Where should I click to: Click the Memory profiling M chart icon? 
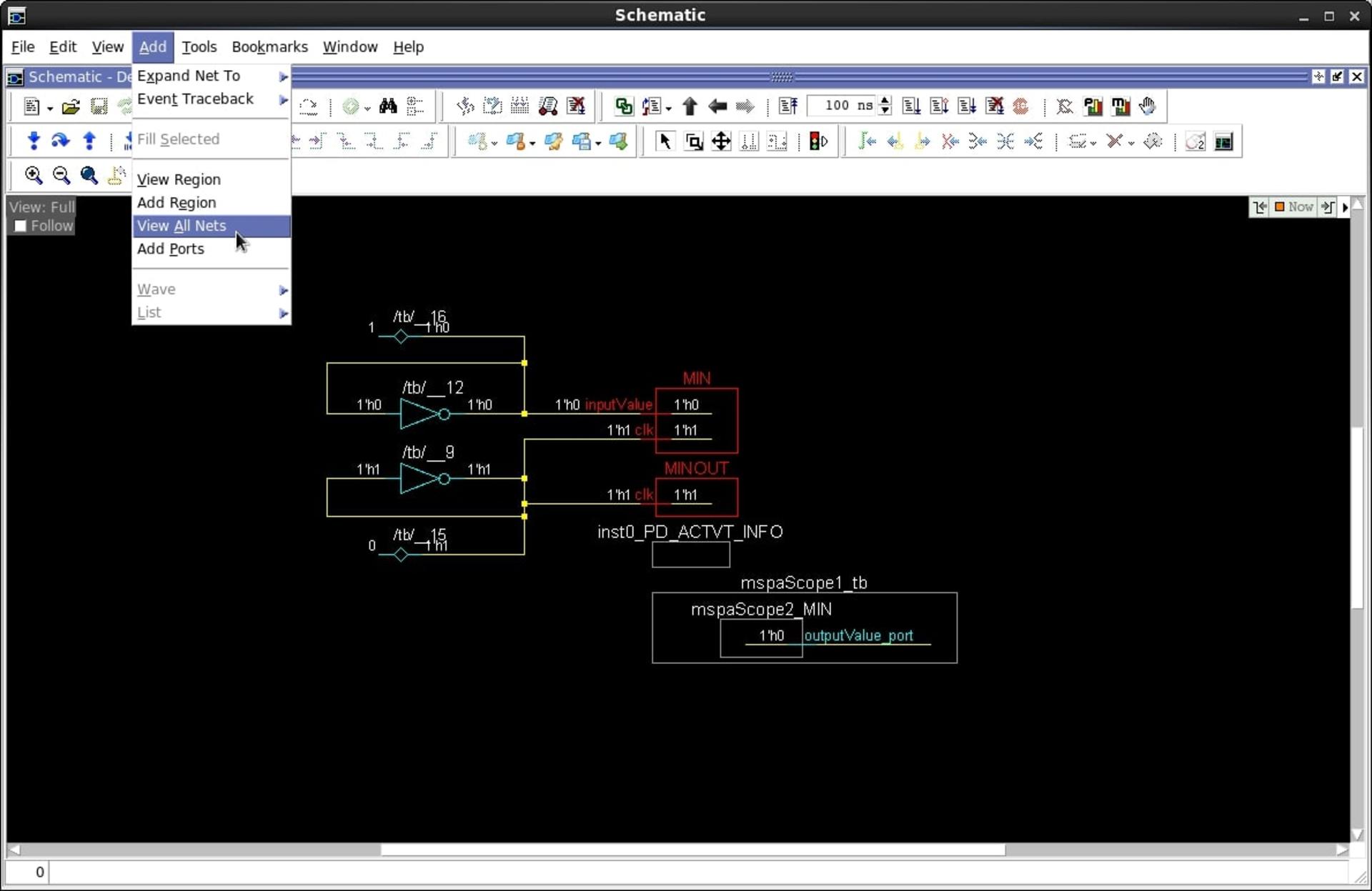(1120, 106)
